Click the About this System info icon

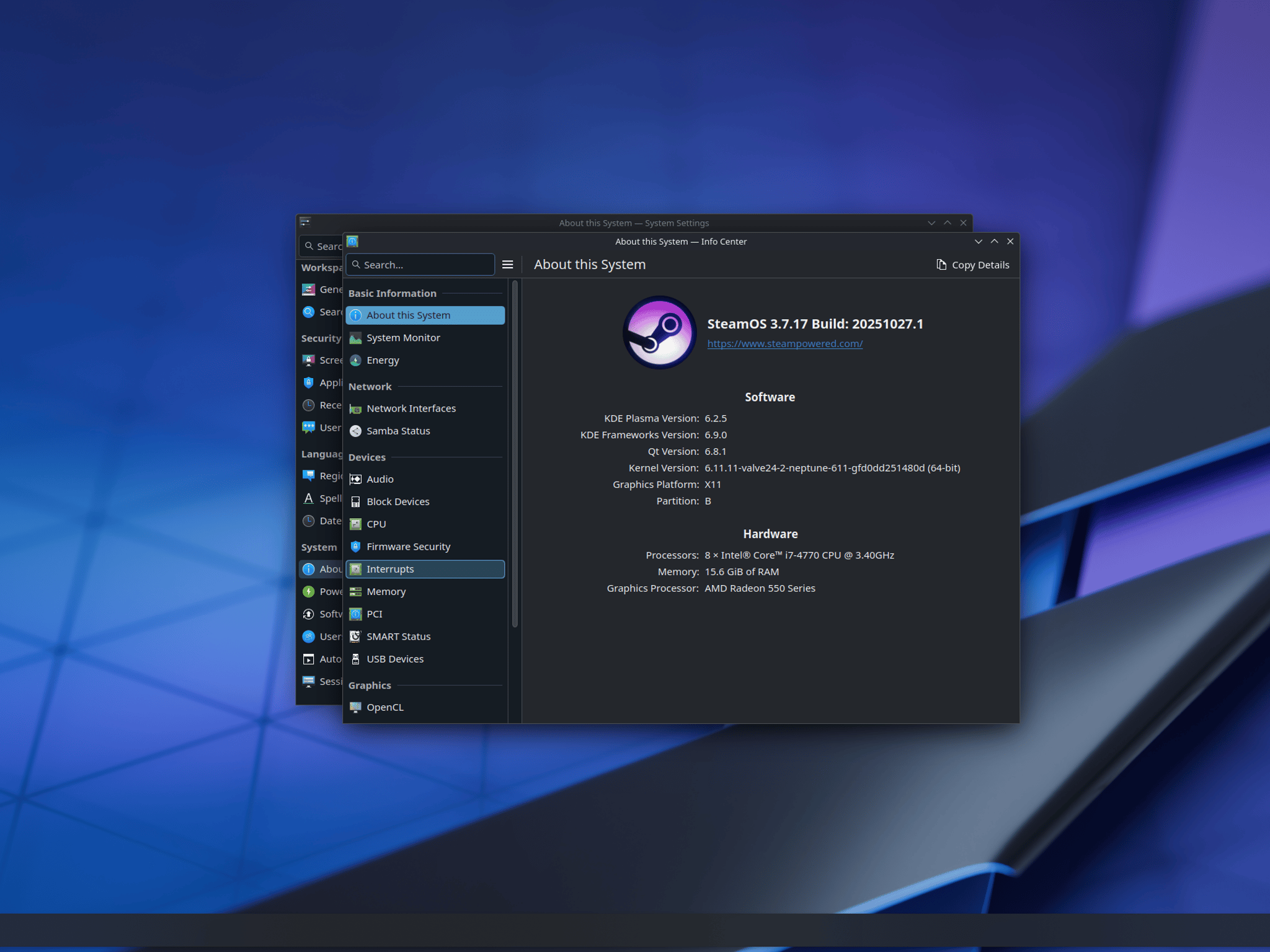point(355,315)
